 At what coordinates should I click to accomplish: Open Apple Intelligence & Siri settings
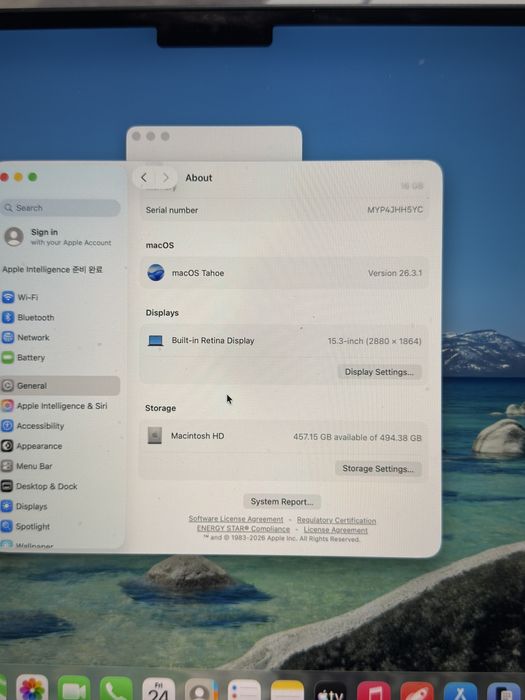point(54,406)
